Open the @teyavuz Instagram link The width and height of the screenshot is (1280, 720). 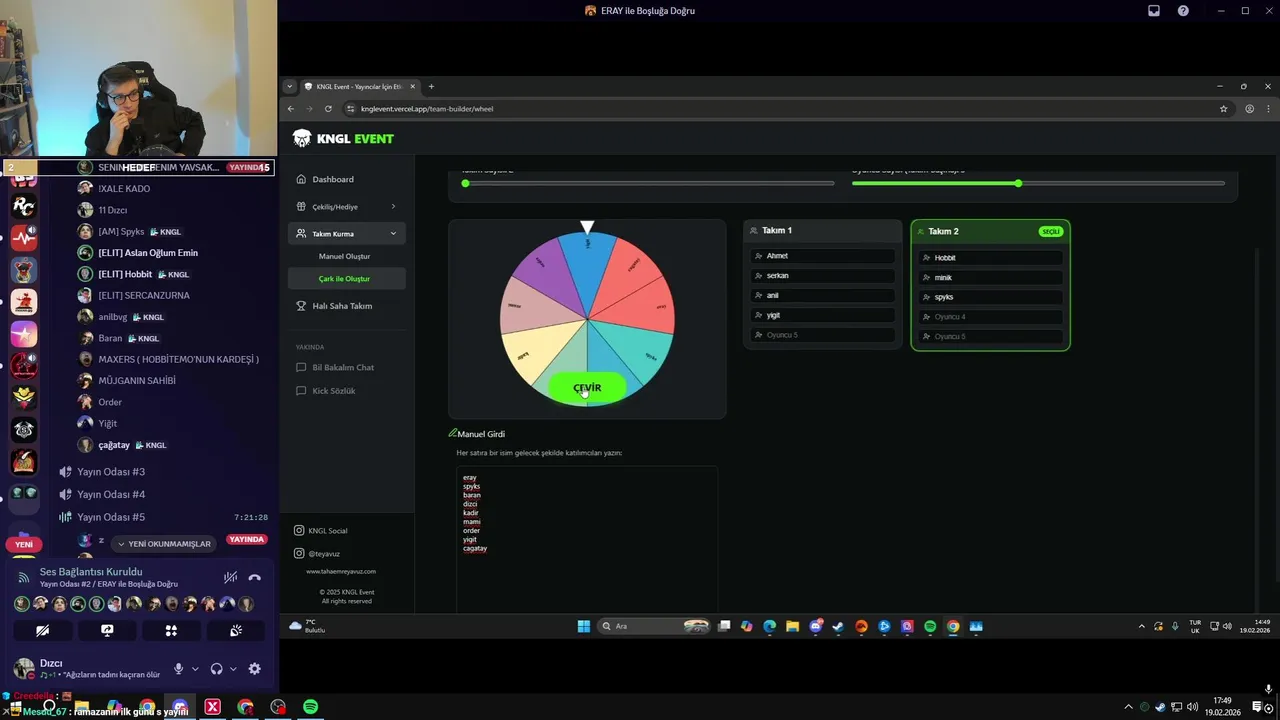[x=317, y=553]
